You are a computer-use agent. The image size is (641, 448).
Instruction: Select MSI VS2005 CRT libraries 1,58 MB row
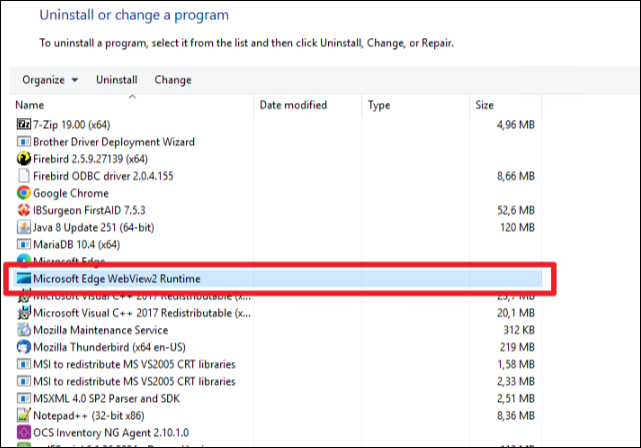tap(277, 364)
